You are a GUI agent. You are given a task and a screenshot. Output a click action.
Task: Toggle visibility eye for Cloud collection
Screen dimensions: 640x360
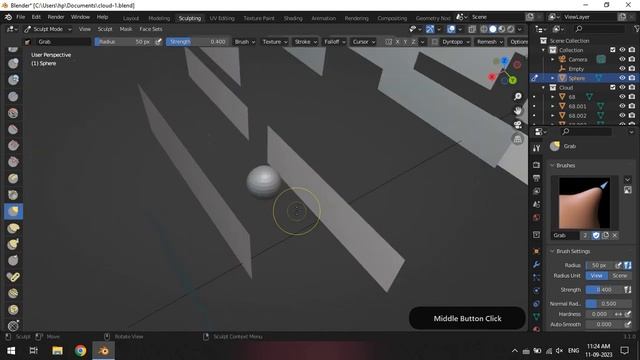pyautogui.click(x=622, y=87)
